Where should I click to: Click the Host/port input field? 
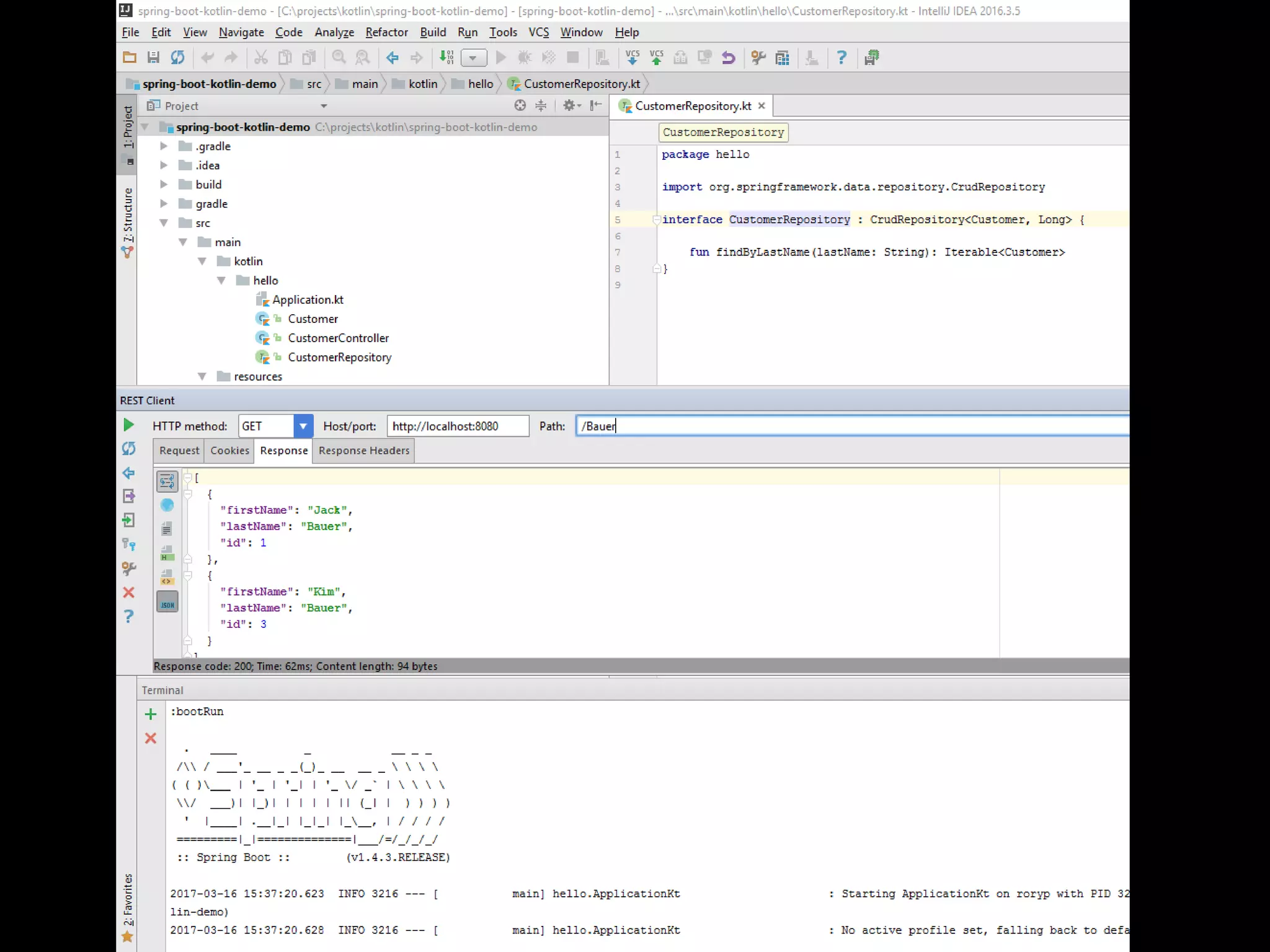click(x=458, y=426)
